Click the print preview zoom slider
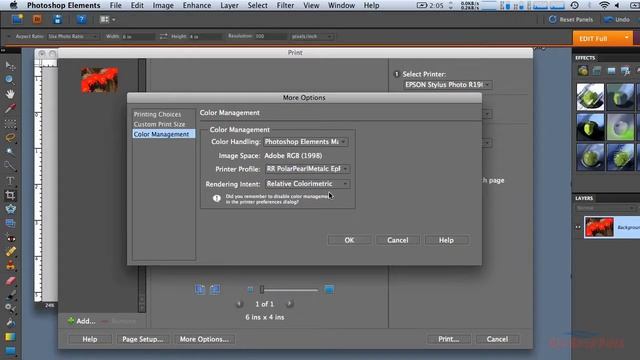 pos(289,290)
